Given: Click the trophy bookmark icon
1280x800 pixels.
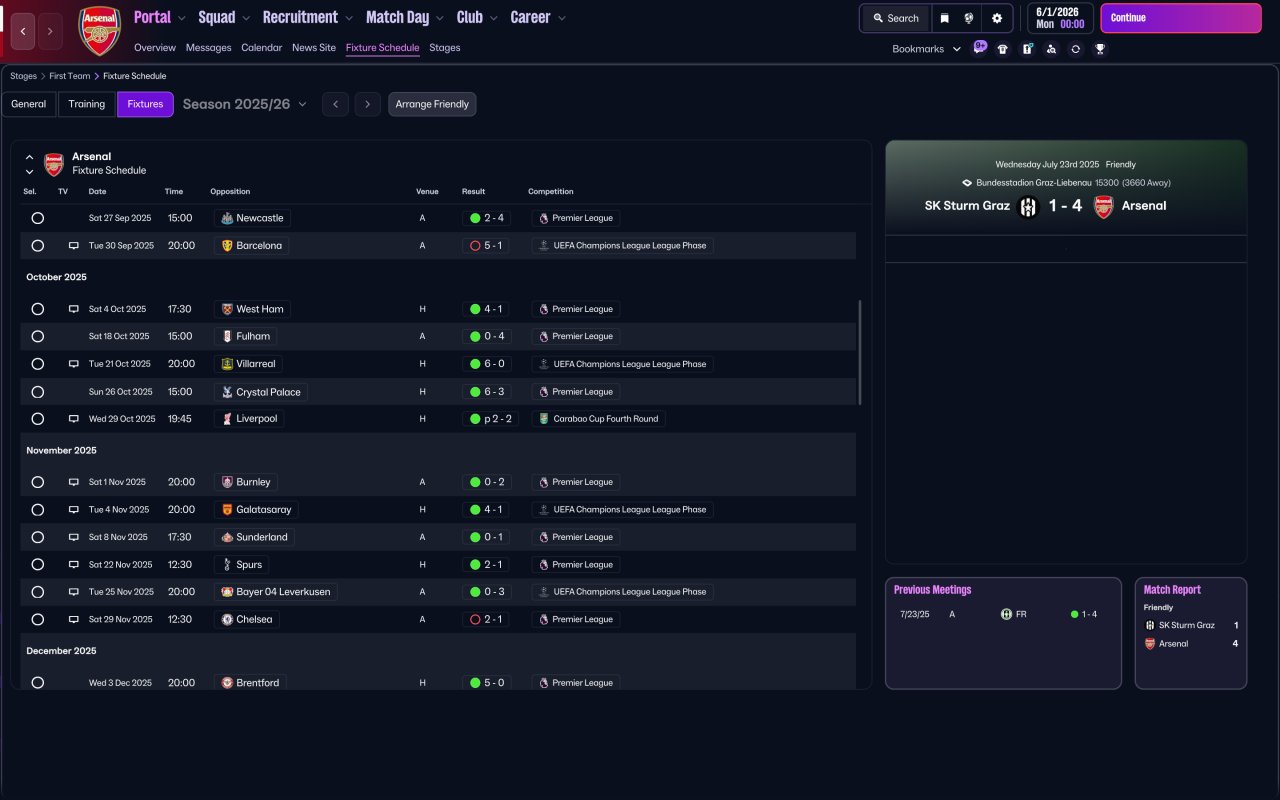Looking at the screenshot, I should (x=1100, y=49).
